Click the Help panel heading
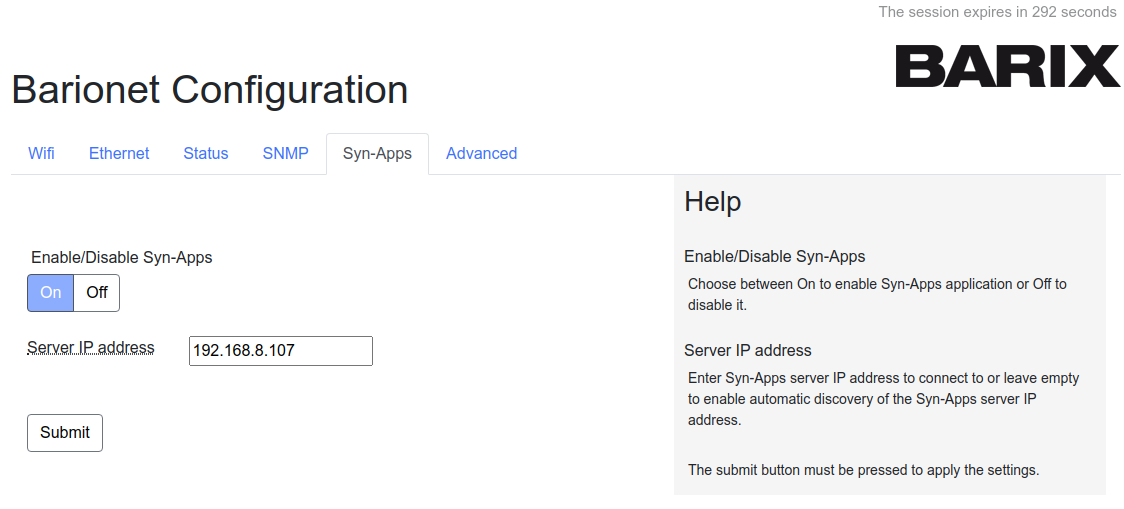Viewport: 1124px width, 509px height. click(712, 202)
